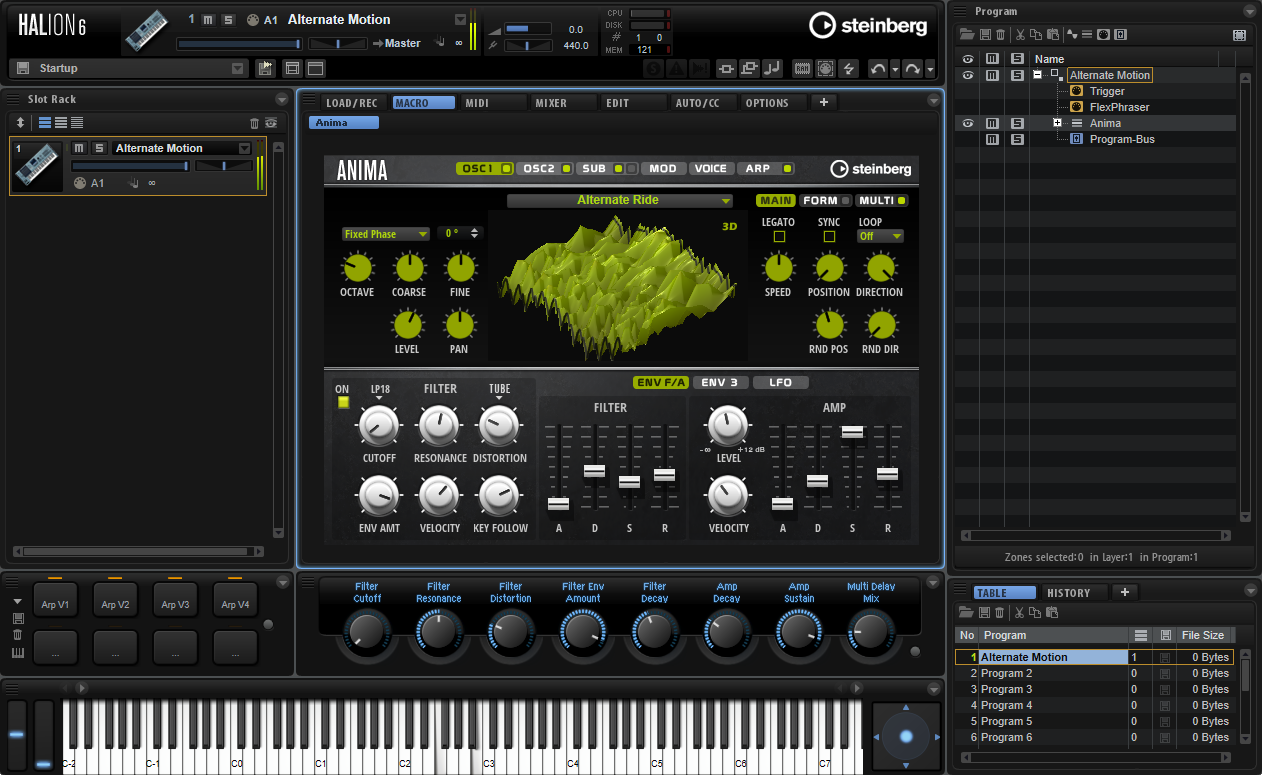Select the FORM oscillator page

[x=826, y=200]
